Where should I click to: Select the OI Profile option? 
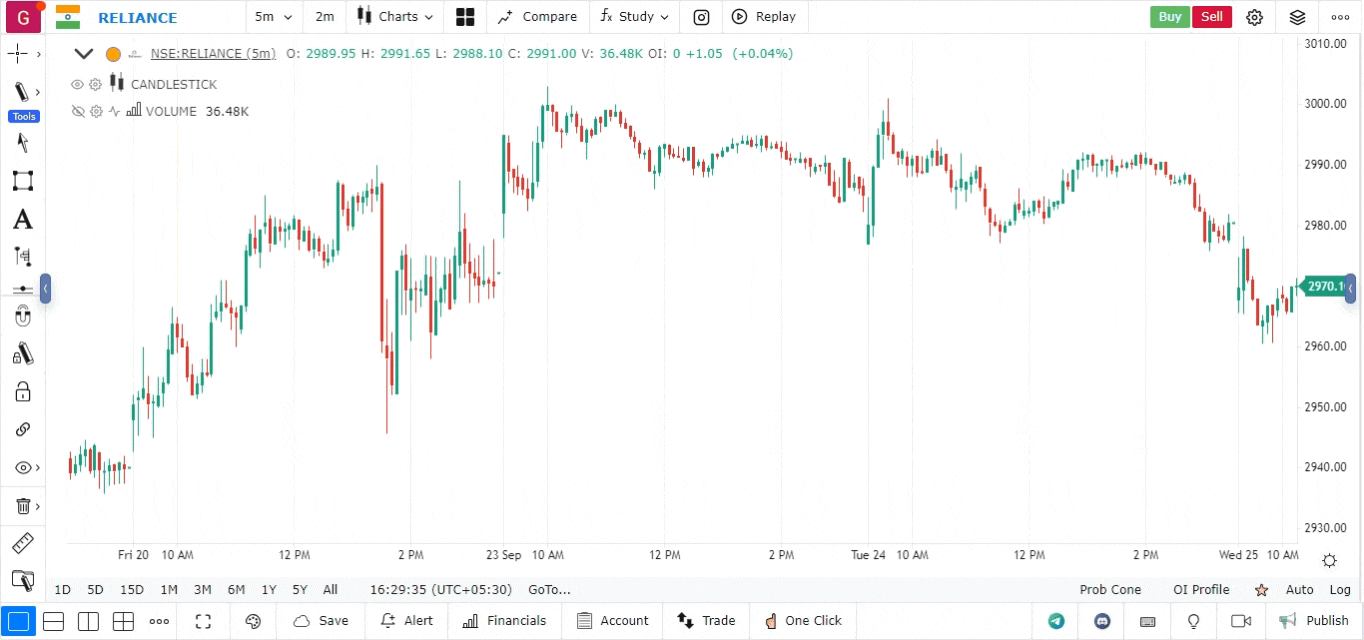pyautogui.click(x=1201, y=590)
